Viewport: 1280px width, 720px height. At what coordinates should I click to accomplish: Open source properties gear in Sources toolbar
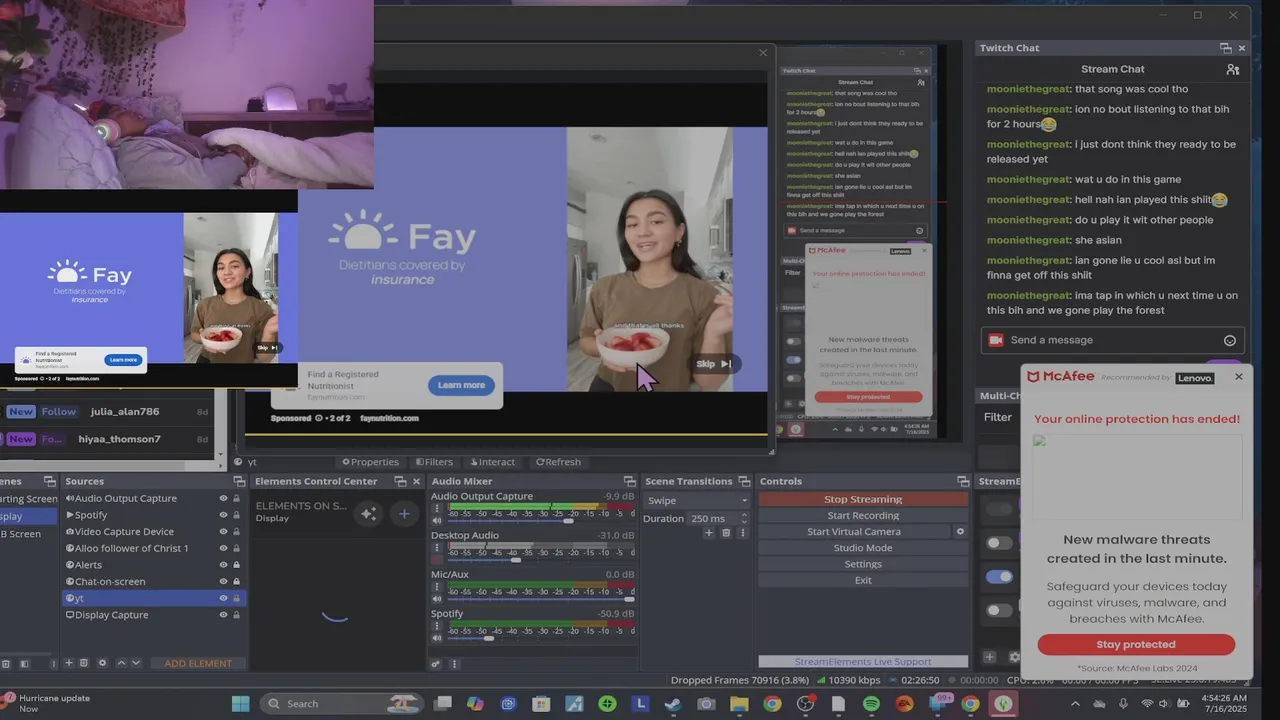pos(102,663)
